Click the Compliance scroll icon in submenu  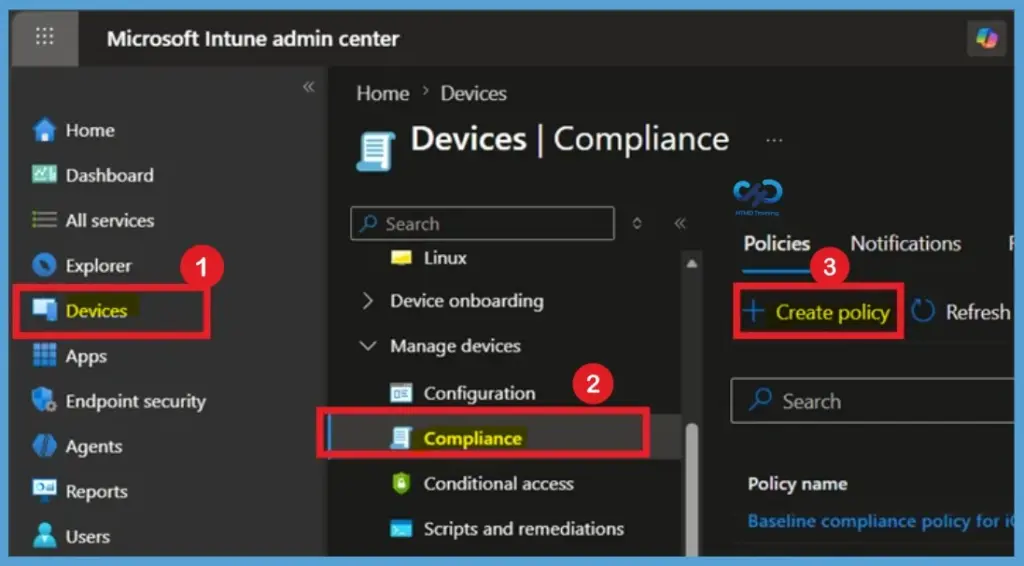[401, 438]
